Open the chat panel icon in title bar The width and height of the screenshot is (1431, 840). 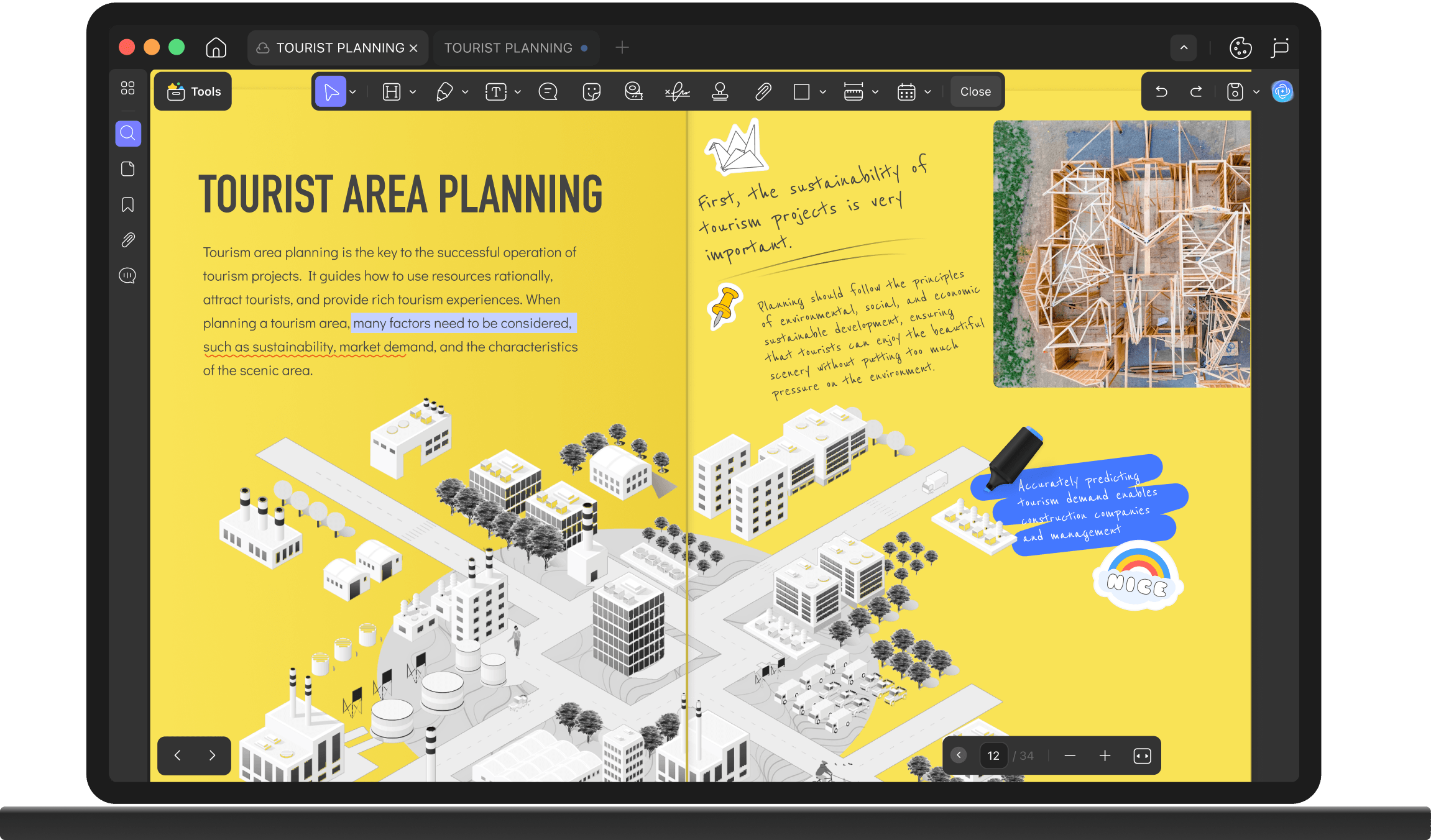point(1280,48)
